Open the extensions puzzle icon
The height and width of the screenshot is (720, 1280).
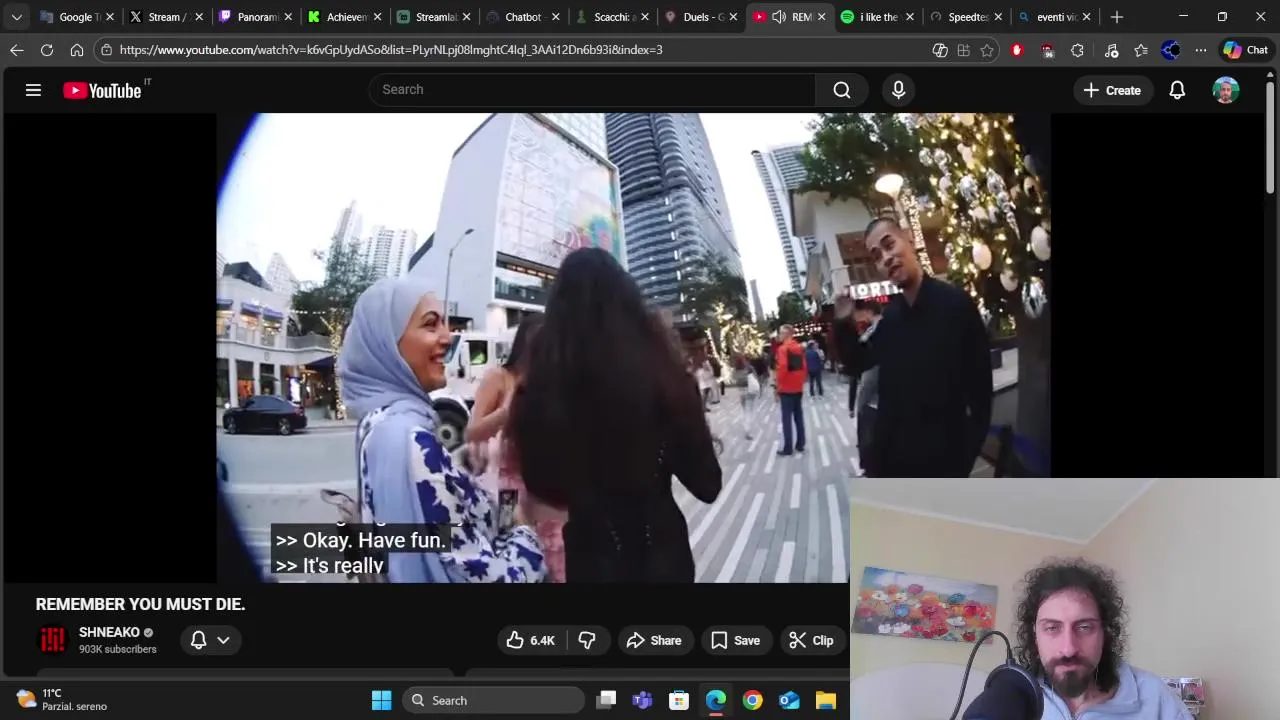tap(1077, 50)
